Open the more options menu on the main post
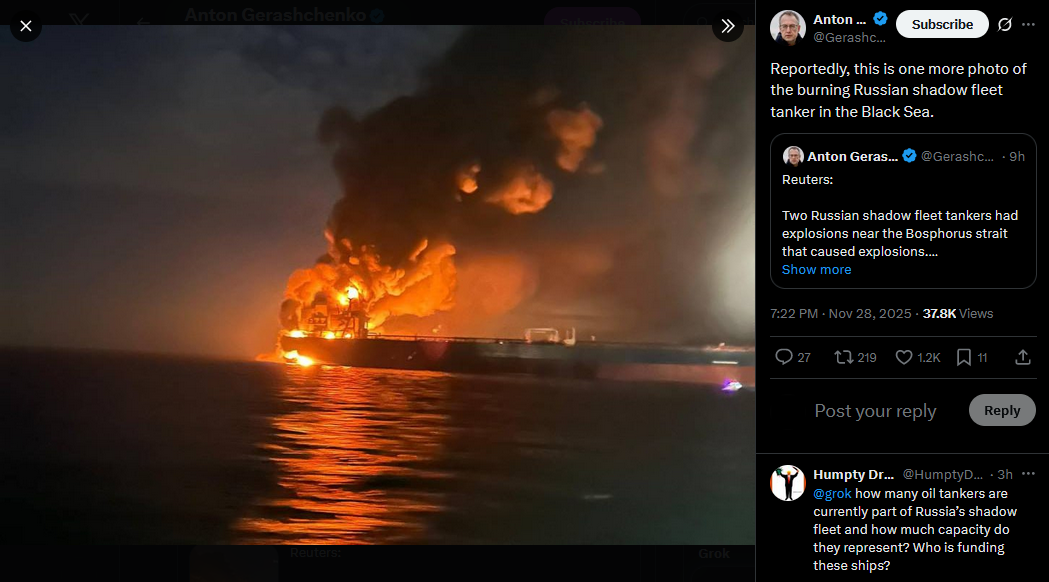The width and height of the screenshot is (1049, 582). (1028, 25)
